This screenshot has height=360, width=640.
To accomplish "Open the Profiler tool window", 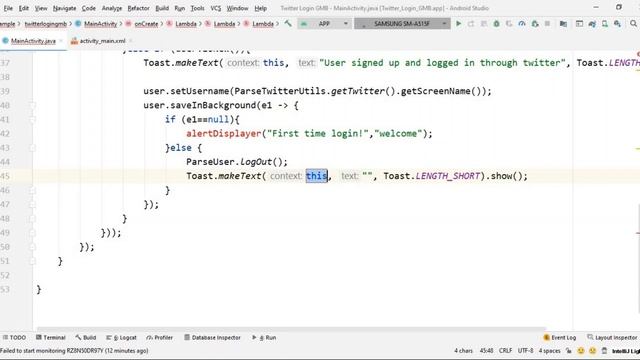I will click(x=160, y=338).
